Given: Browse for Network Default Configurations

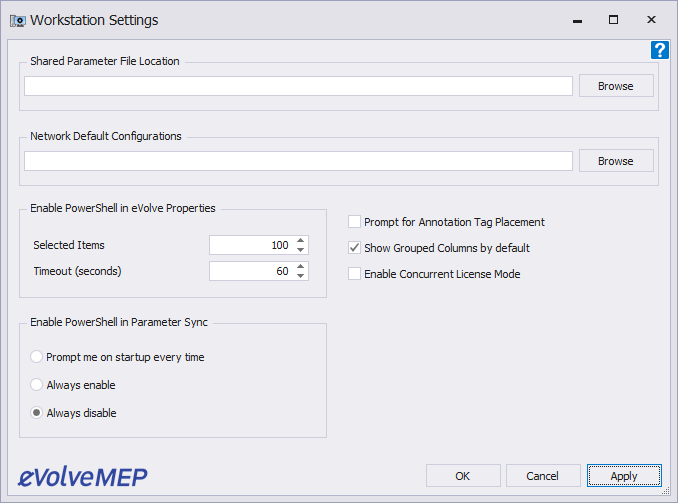Looking at the screenshot, I should (616, 161).
